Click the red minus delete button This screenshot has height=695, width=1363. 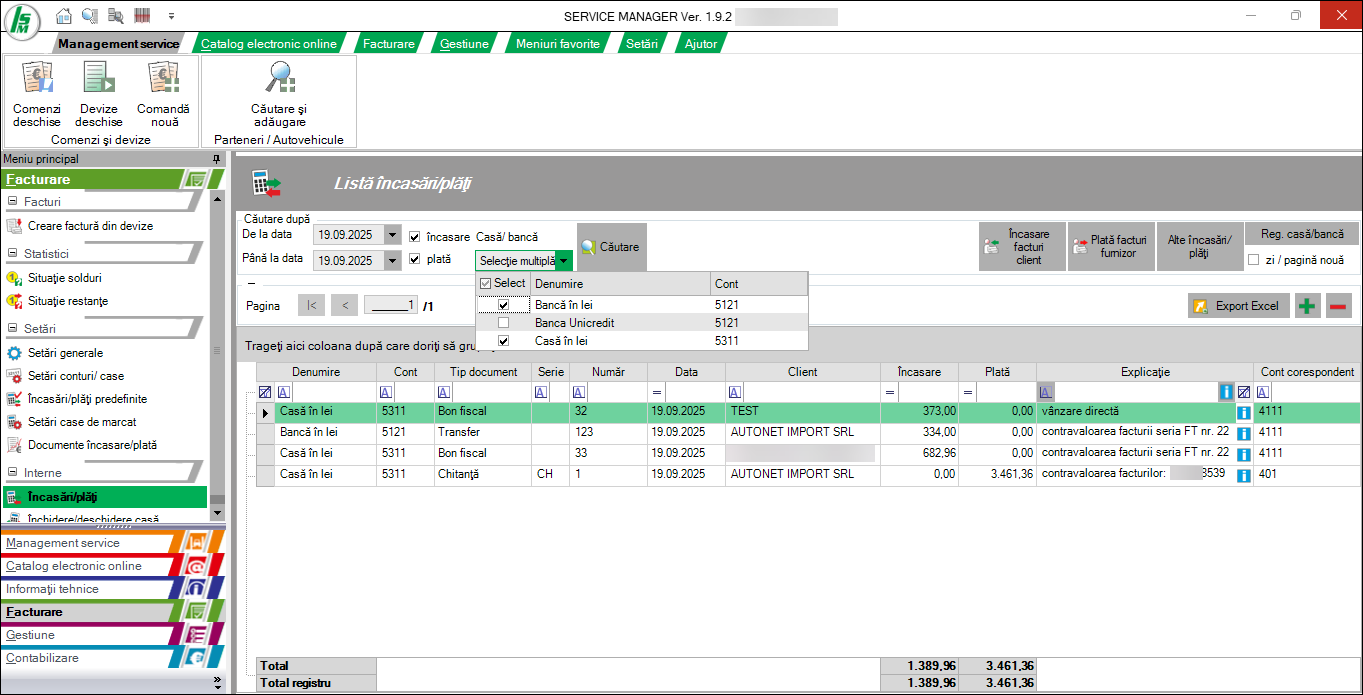coord(1338,306)
